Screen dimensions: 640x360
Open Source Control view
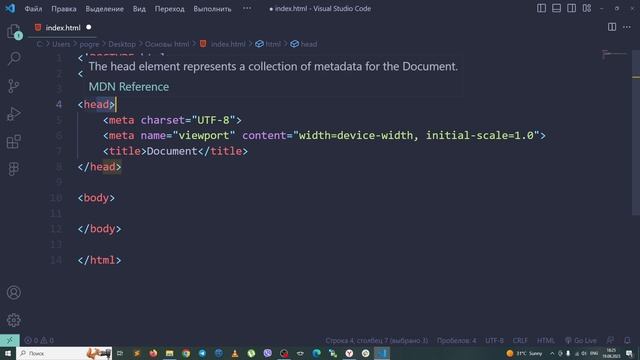click(13, 86)
